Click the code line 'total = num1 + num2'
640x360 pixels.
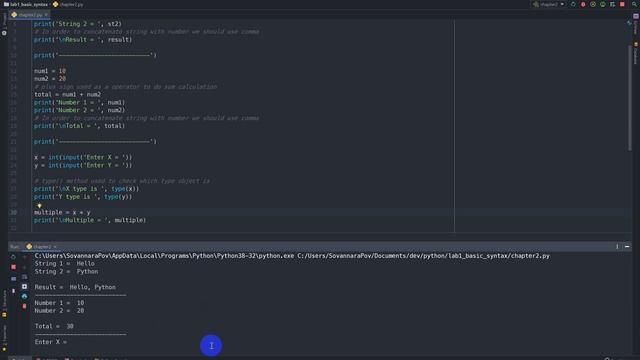[67, 94]
